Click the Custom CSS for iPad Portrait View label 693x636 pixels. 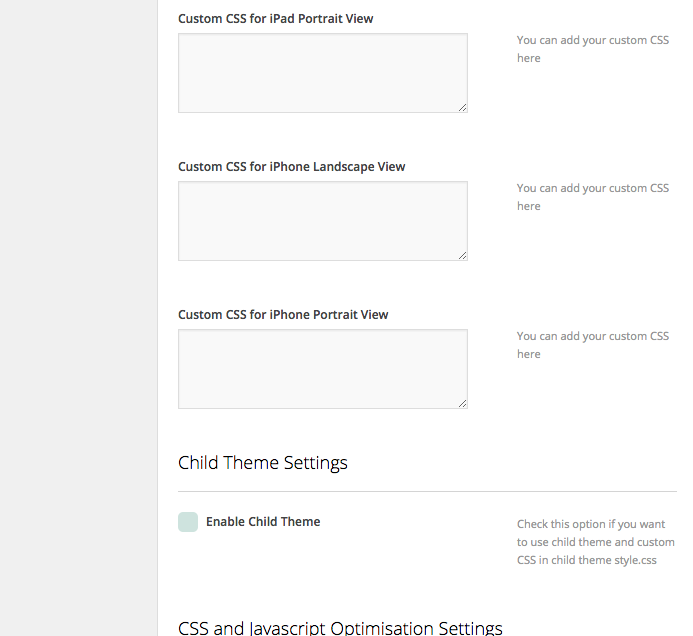tap(276, 19)
